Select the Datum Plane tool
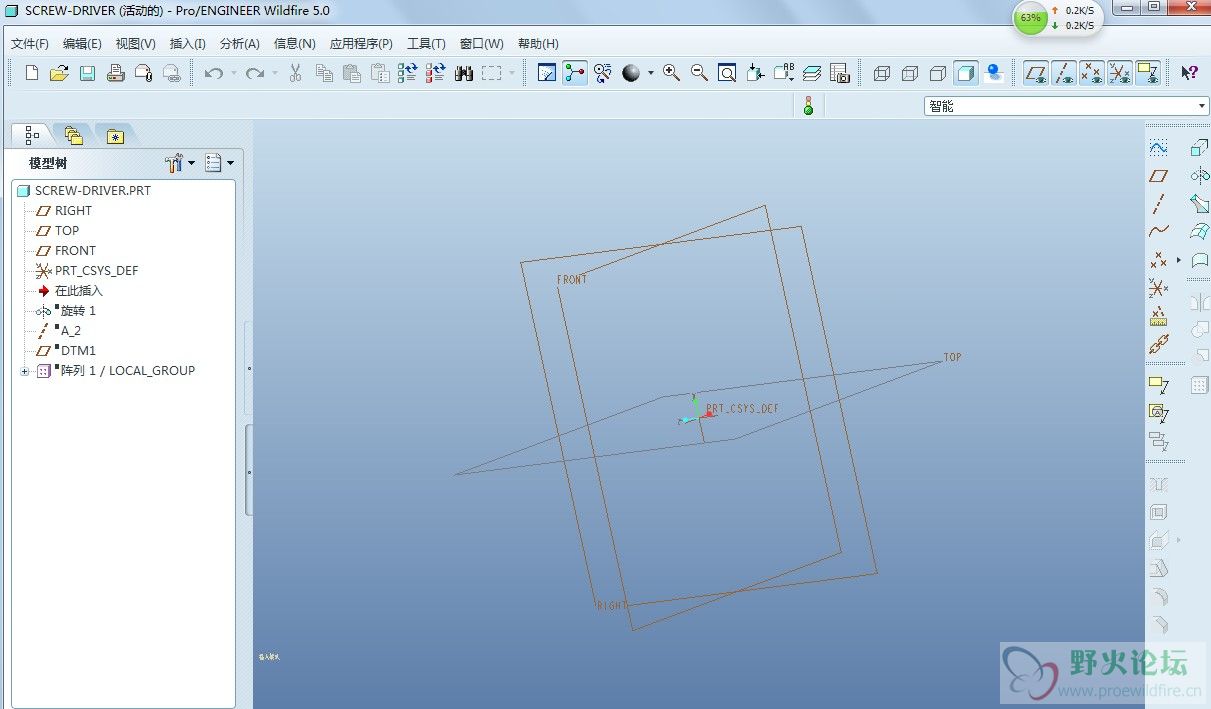 click(1159, 175)
